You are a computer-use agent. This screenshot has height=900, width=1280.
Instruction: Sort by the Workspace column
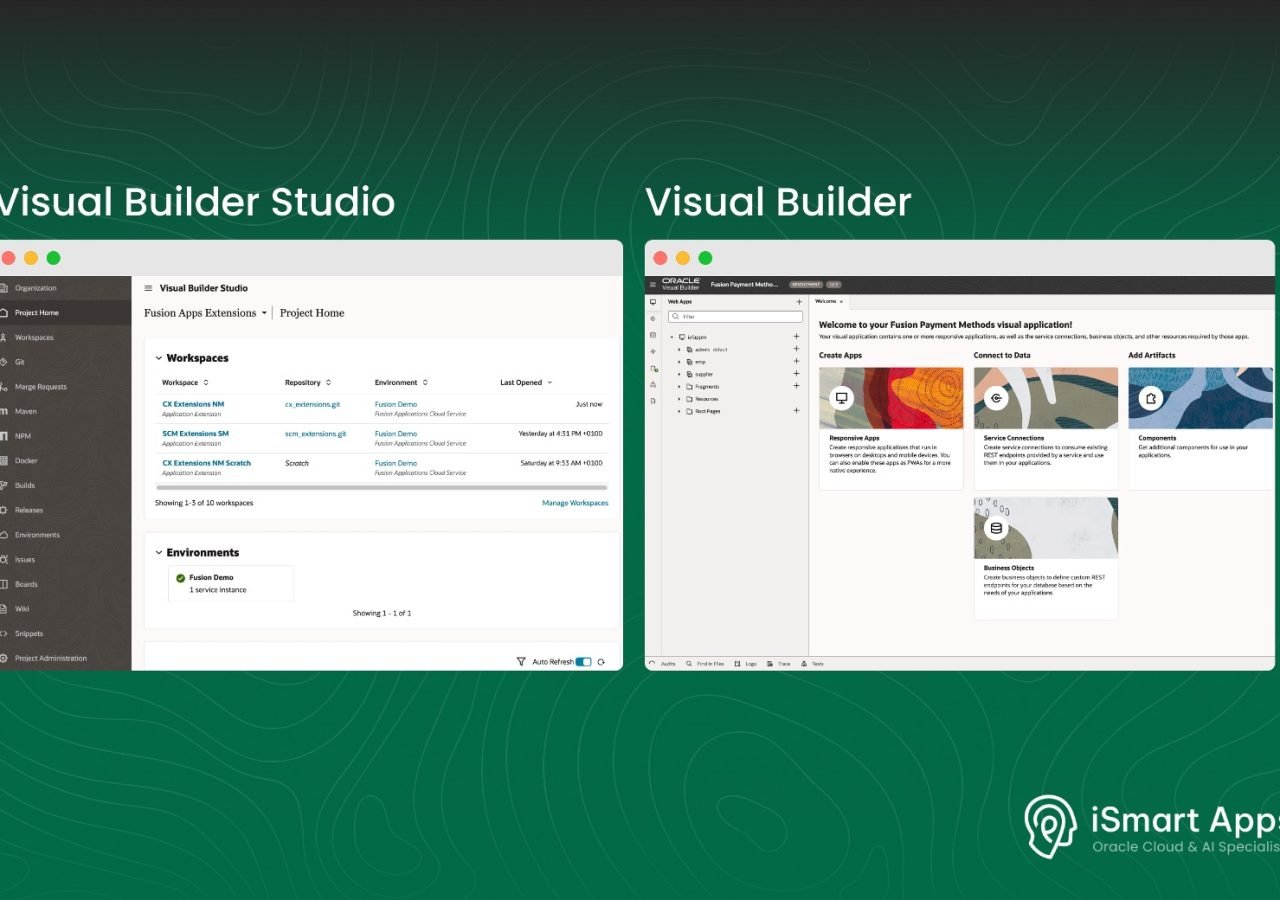click(185, 382)
